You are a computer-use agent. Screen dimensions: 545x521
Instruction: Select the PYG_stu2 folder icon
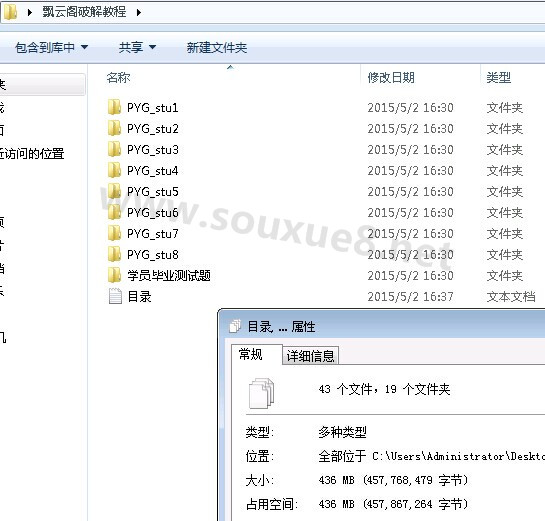(x=115, y=128)
